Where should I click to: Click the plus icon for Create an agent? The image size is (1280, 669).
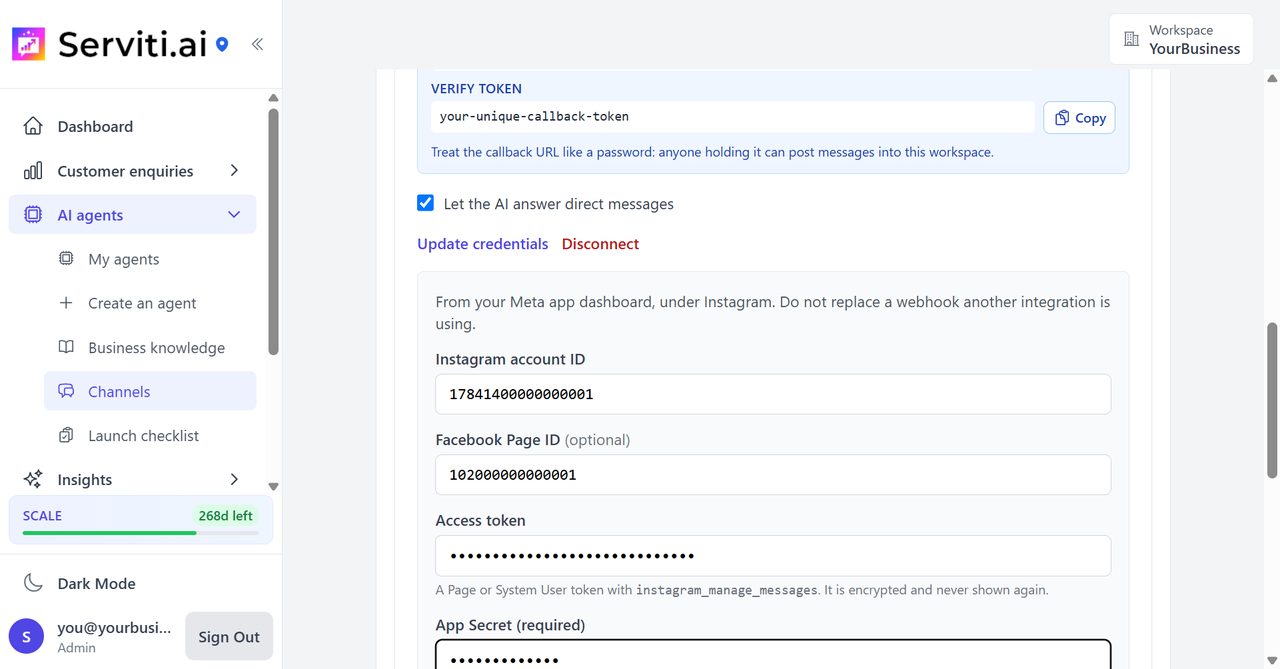66,303
